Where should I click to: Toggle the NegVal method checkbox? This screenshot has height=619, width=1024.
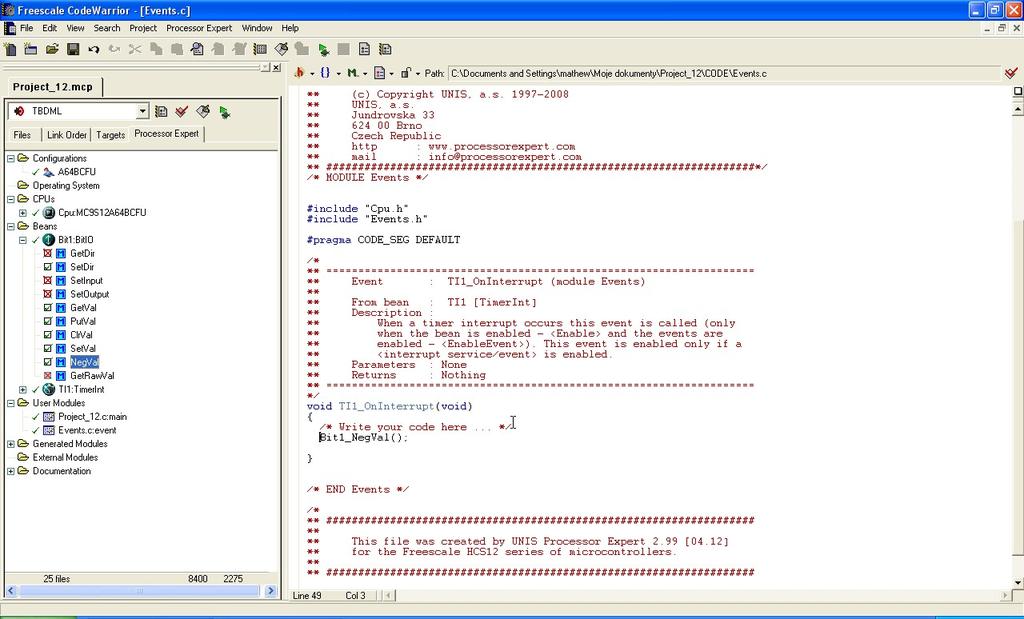(48, 362)
